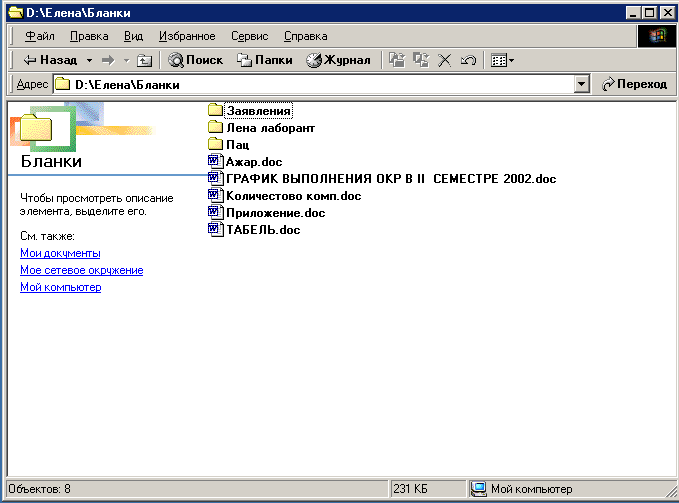Click the file name Количестово комп.doc
The height and width of the screenshot is (503, 679).
(x=294, y=196)
